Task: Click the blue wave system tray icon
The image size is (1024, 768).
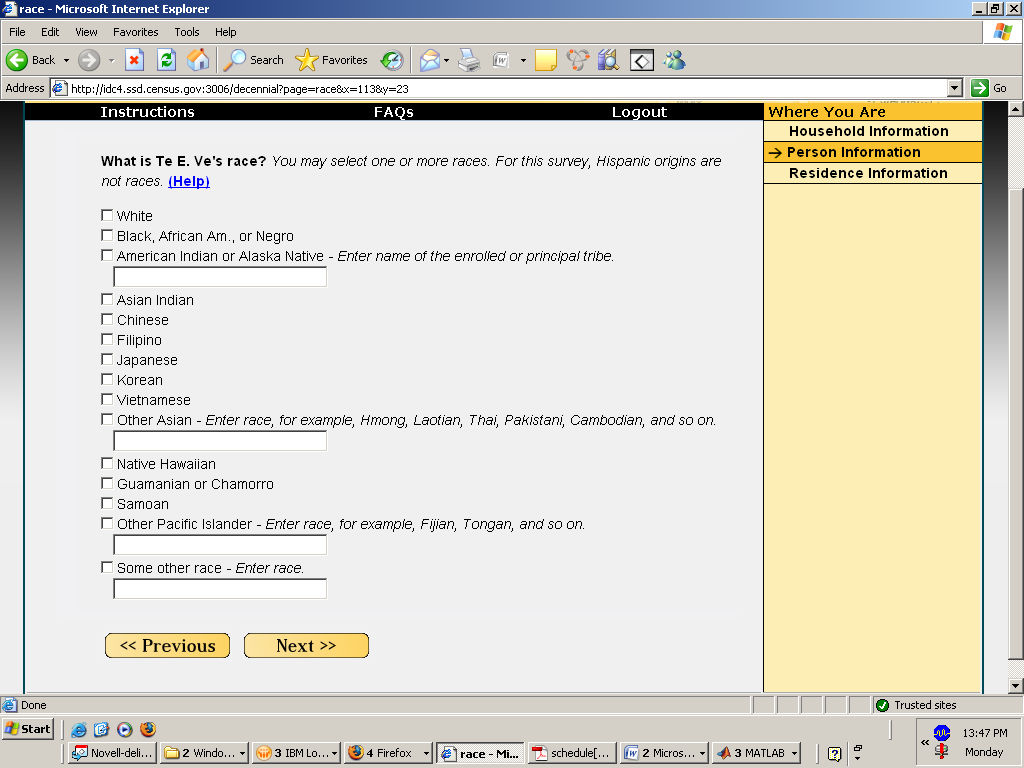Action: tap(941, 733)
